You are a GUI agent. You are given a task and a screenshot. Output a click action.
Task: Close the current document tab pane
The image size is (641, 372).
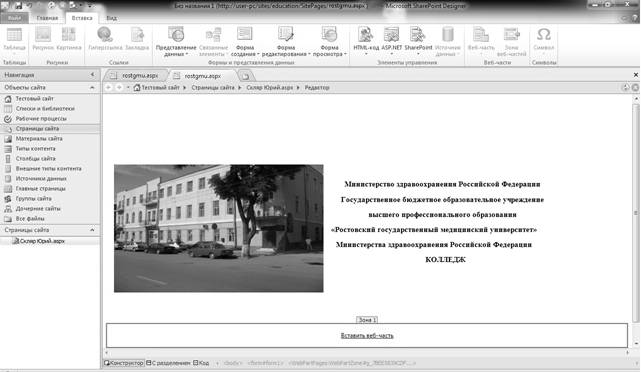click(636, 75)
